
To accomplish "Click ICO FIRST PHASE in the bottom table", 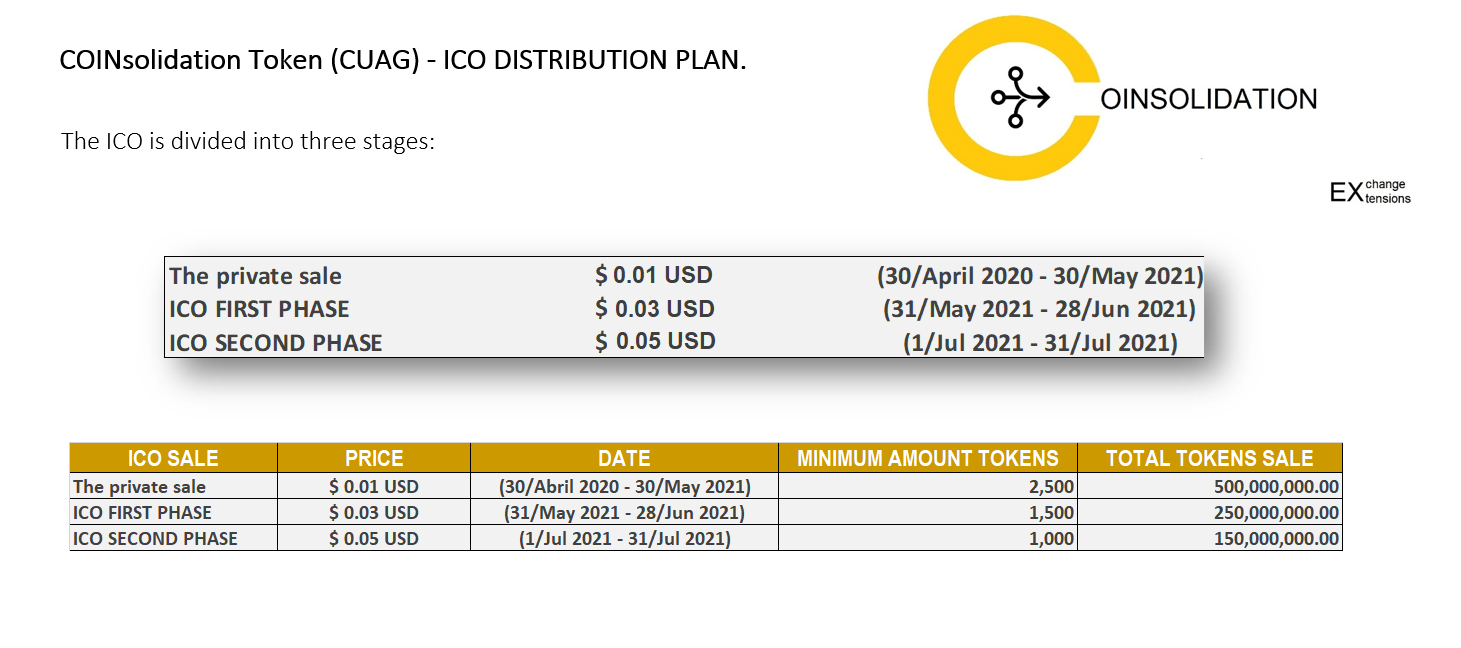I will pyautogui.click(x=142, y=513).
